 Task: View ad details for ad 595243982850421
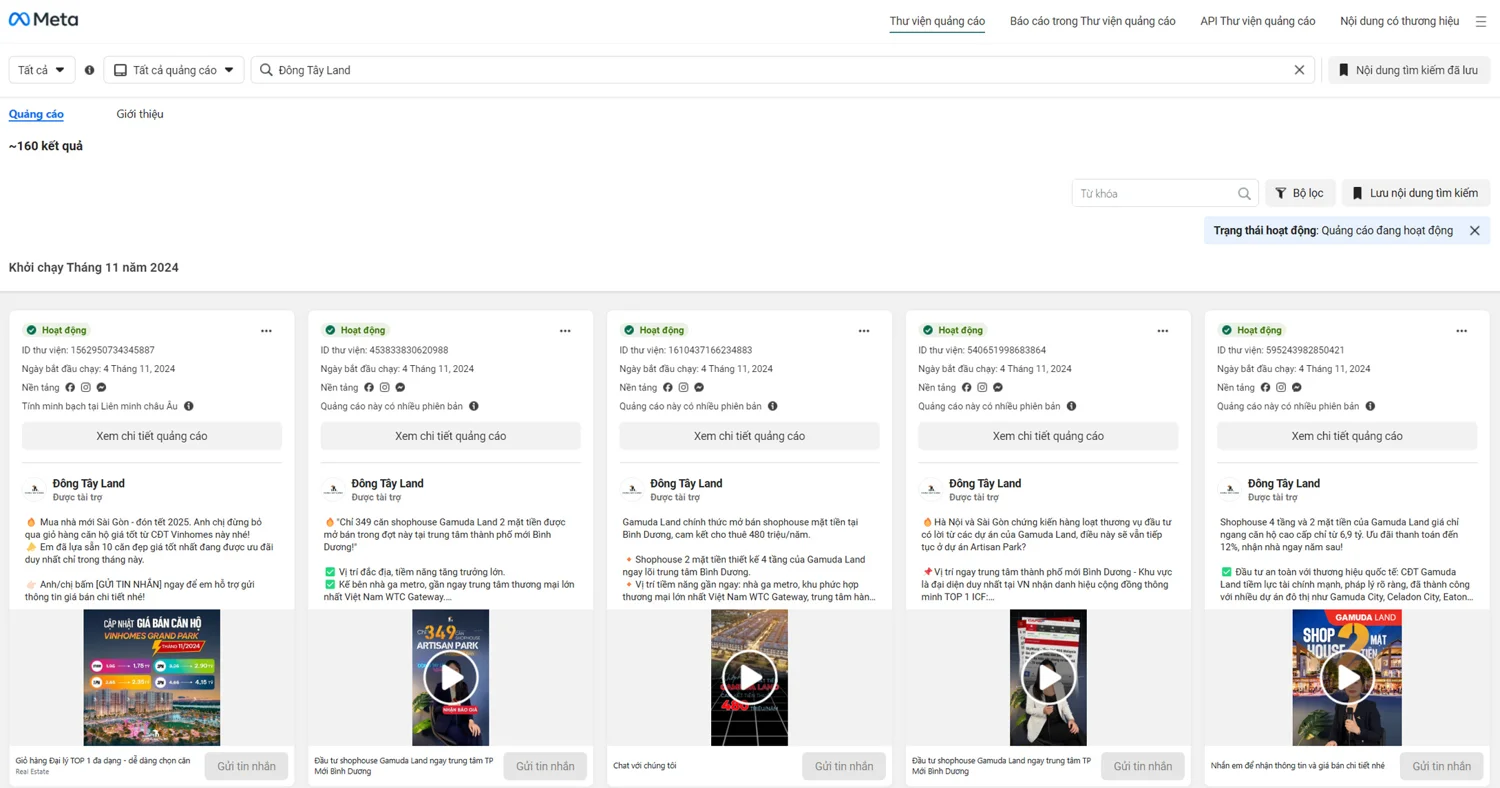[1347, 436]
